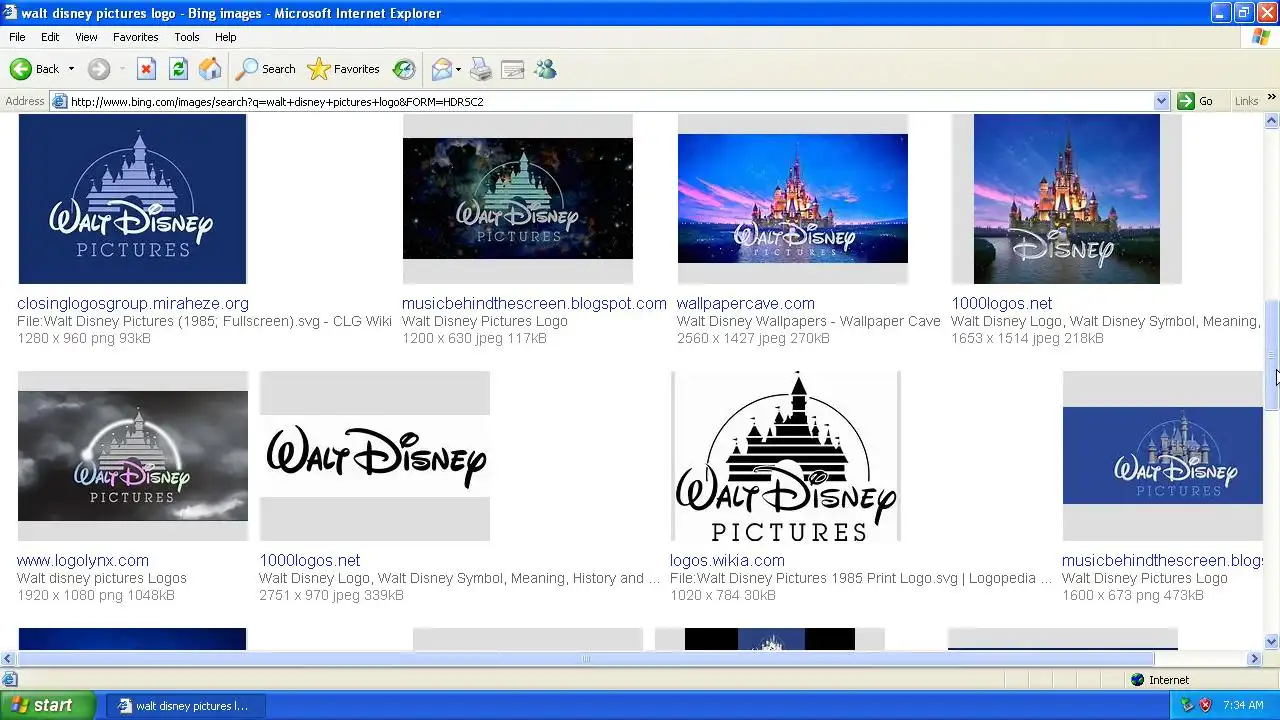
Task: Open the grey clouds Walt Disney thumbnail
Action: [x=133, y=456]
